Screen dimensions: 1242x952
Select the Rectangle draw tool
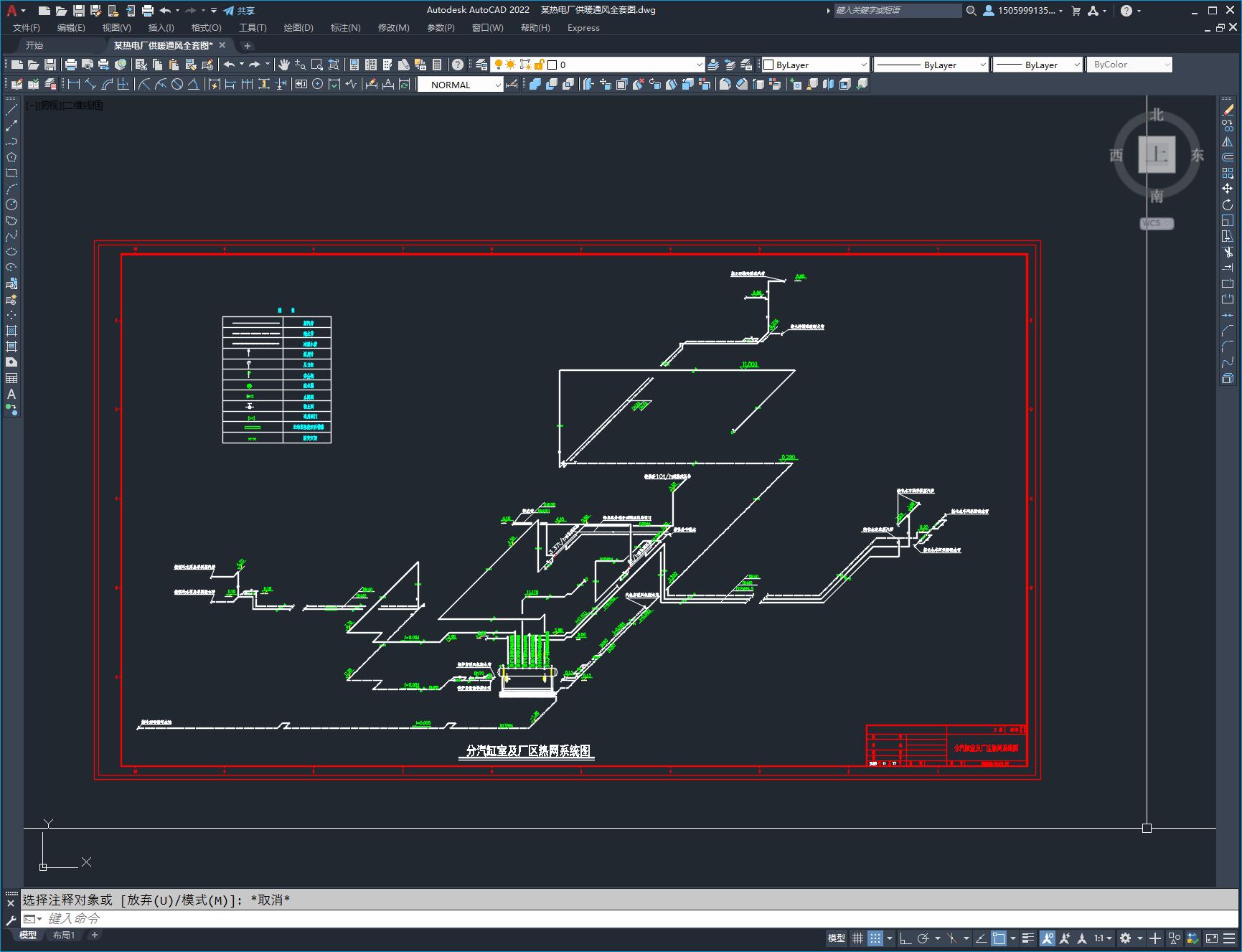pos(11,173)
